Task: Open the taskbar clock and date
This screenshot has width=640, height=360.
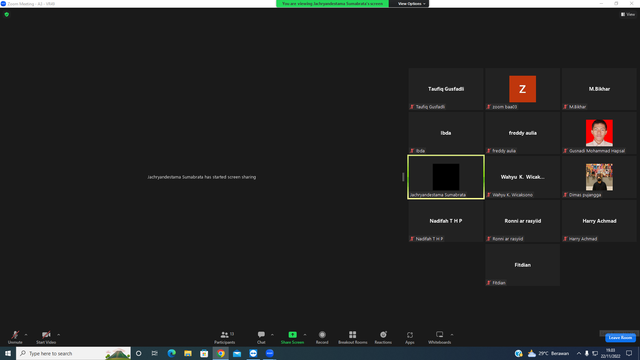Action: point(611,353)
